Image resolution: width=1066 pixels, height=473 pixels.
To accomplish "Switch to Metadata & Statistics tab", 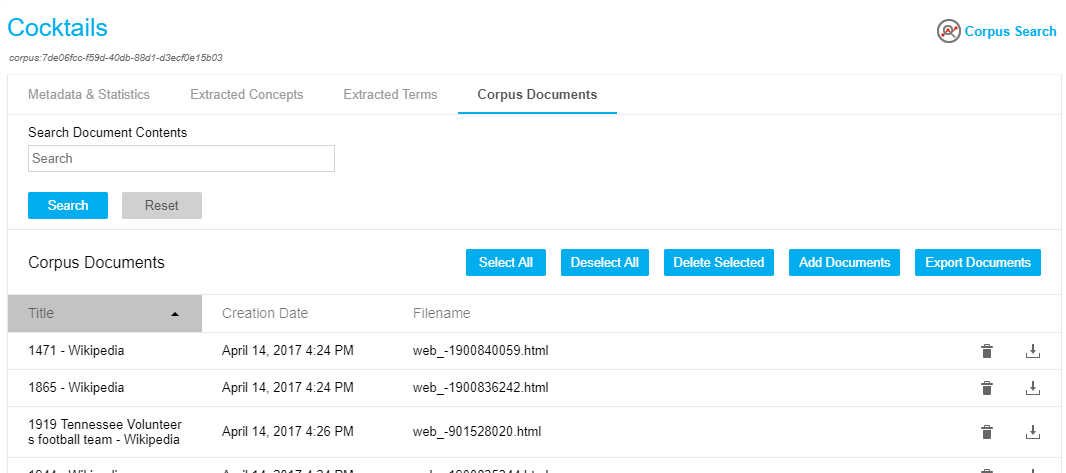I will (x=89, y=95).
